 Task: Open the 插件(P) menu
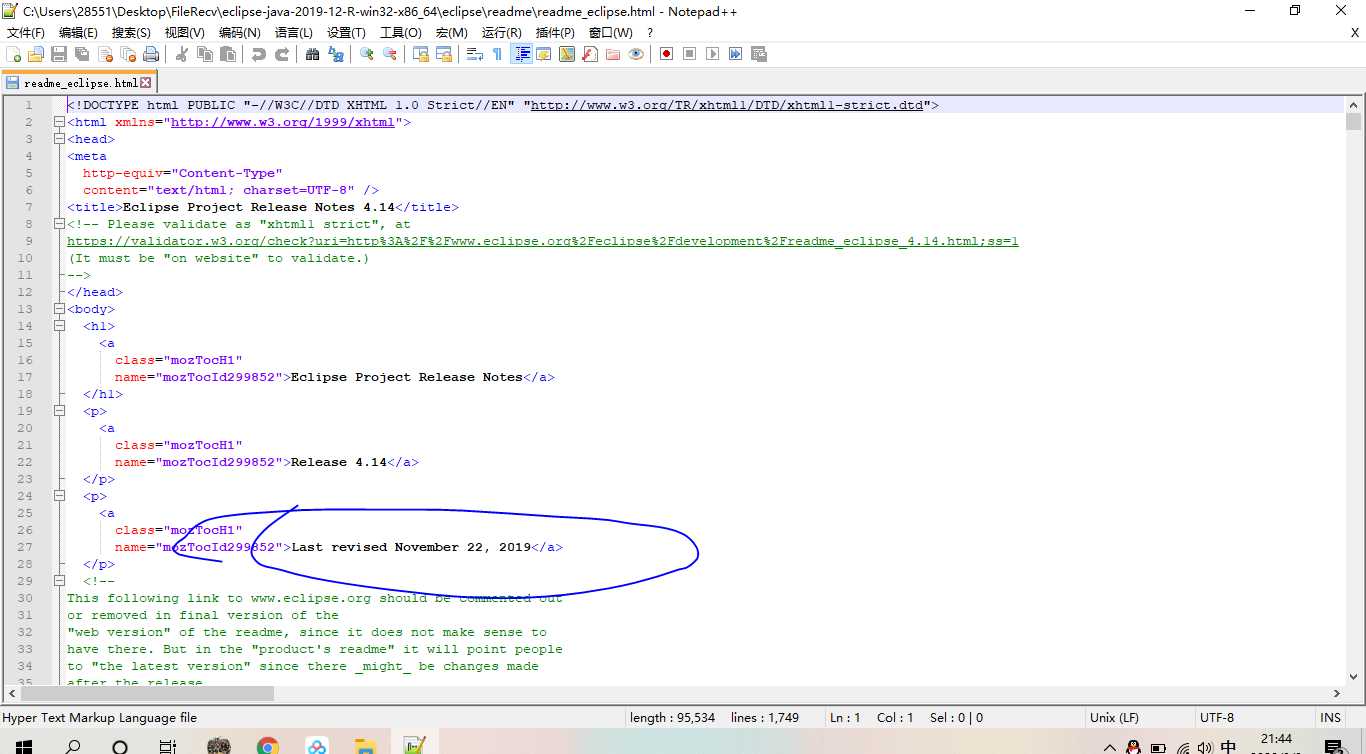click(555, 33)
